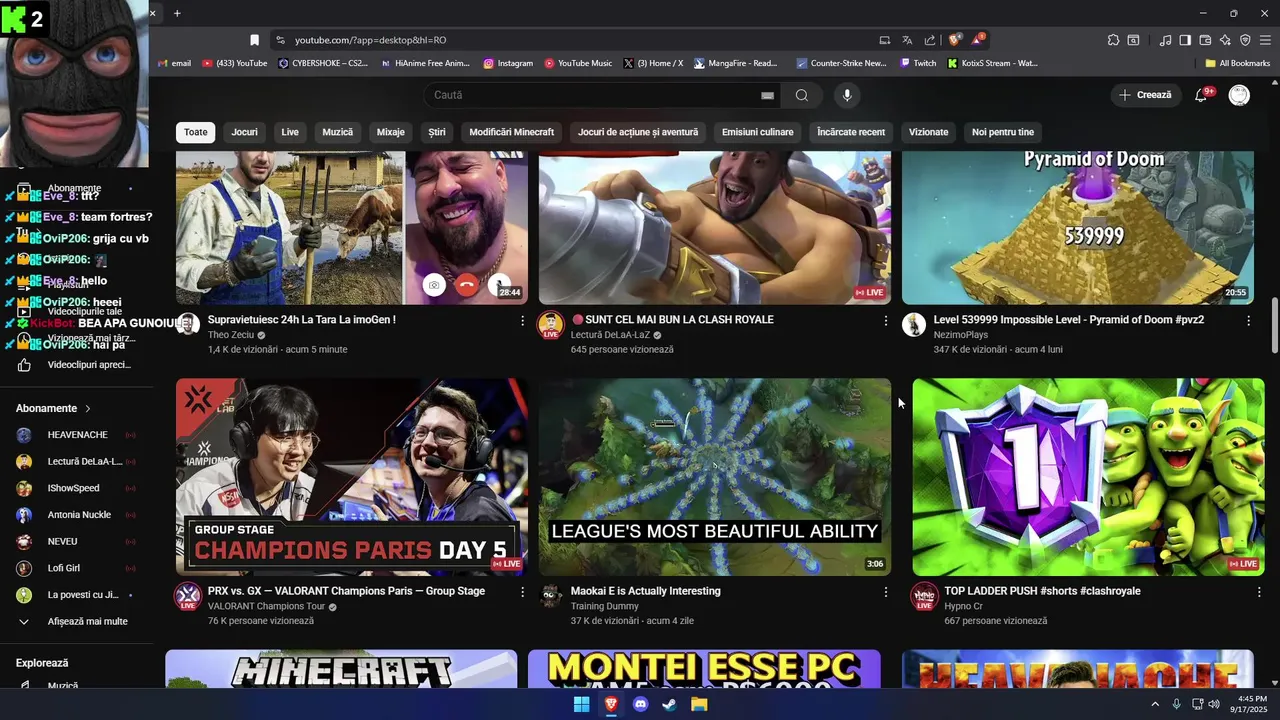This screenshot has height=720, width=1280.
Task: Show hidden system tray icons chevron
Action: pyautogui.click(x=1156, y=704)
